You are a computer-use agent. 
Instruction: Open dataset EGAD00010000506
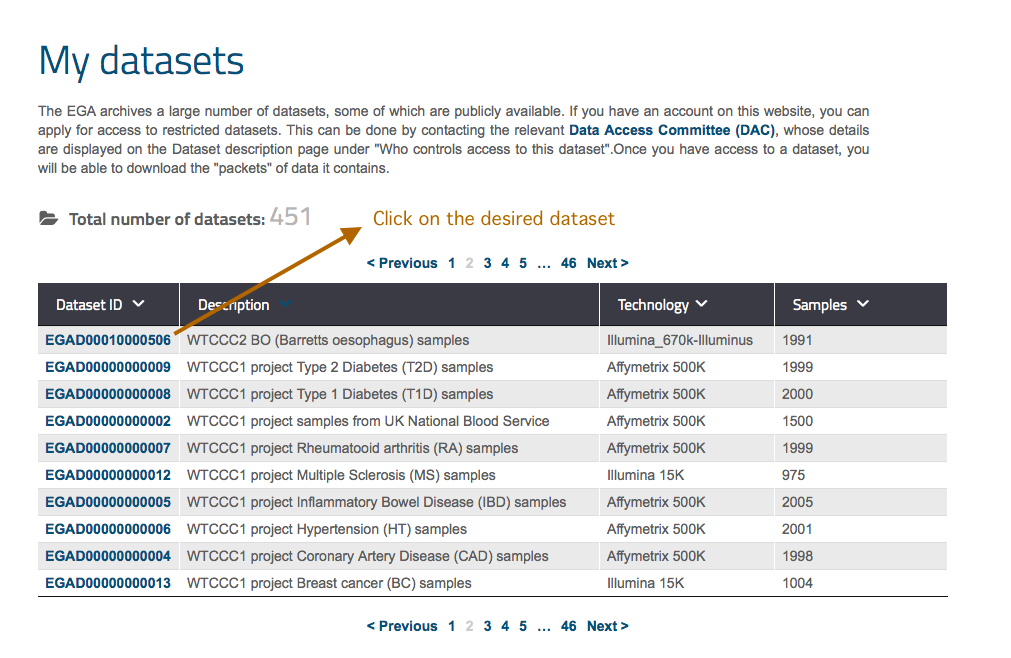[x=108, y=340]
